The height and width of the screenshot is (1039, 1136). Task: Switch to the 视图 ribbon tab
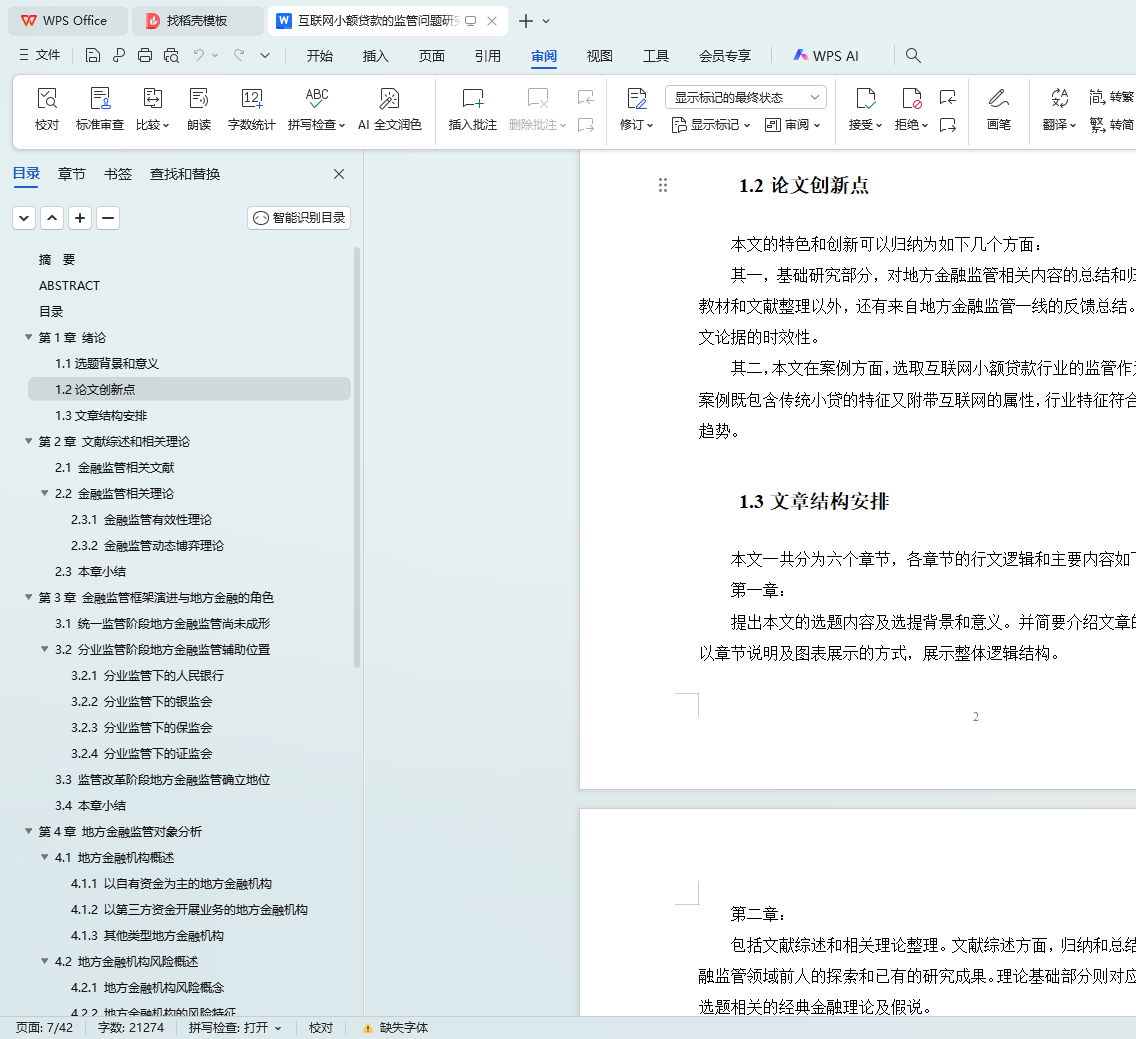click(x=599, y=56)
